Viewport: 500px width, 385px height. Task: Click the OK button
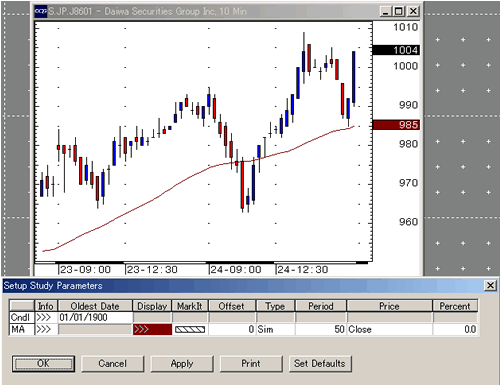(x=43, y=363)
